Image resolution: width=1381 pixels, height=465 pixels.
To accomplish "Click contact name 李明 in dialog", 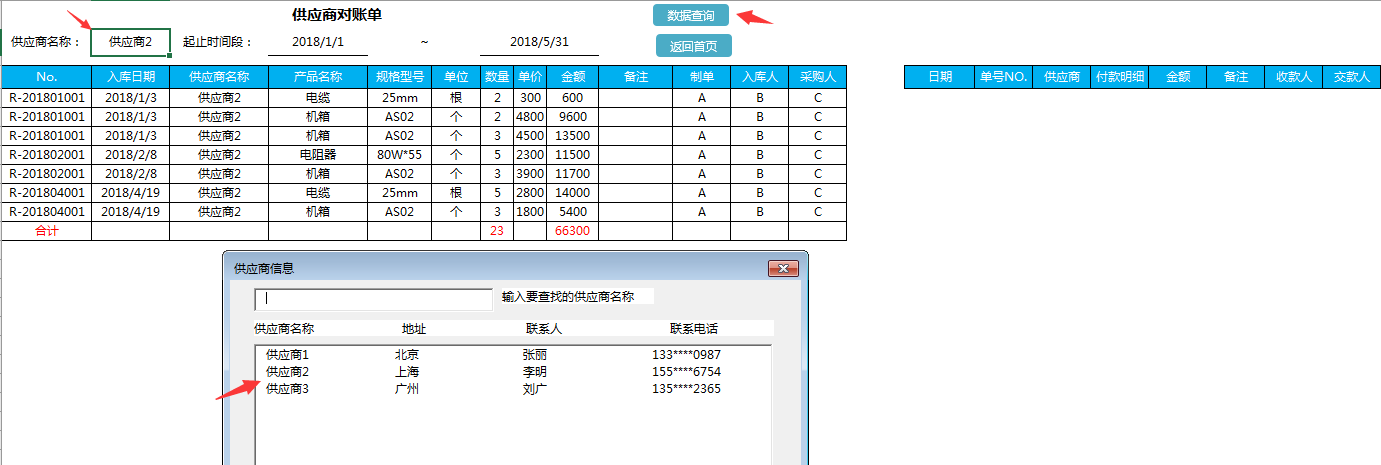I will (x=535, y=372).
